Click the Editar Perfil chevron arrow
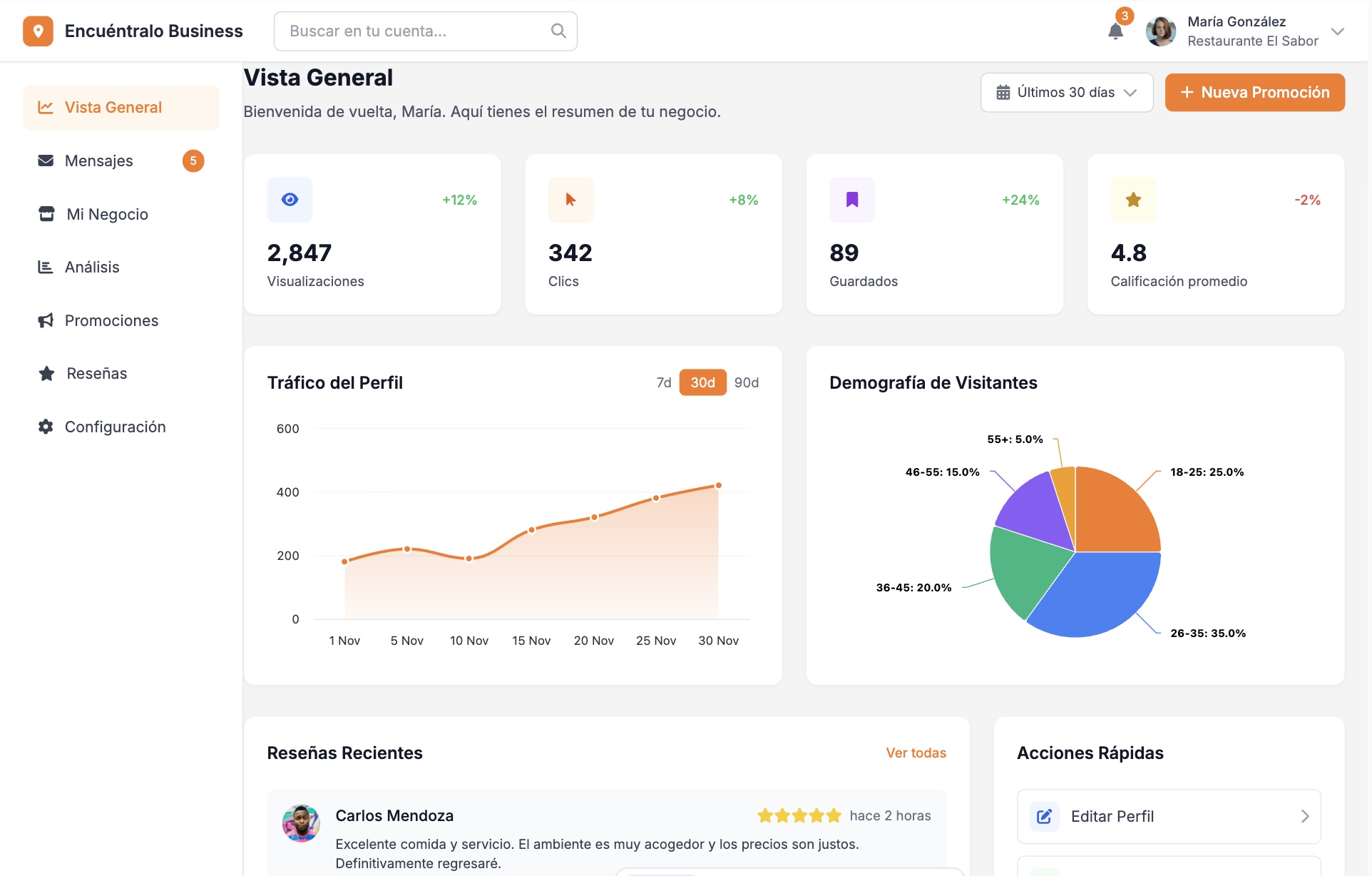 coord(1306,816)
